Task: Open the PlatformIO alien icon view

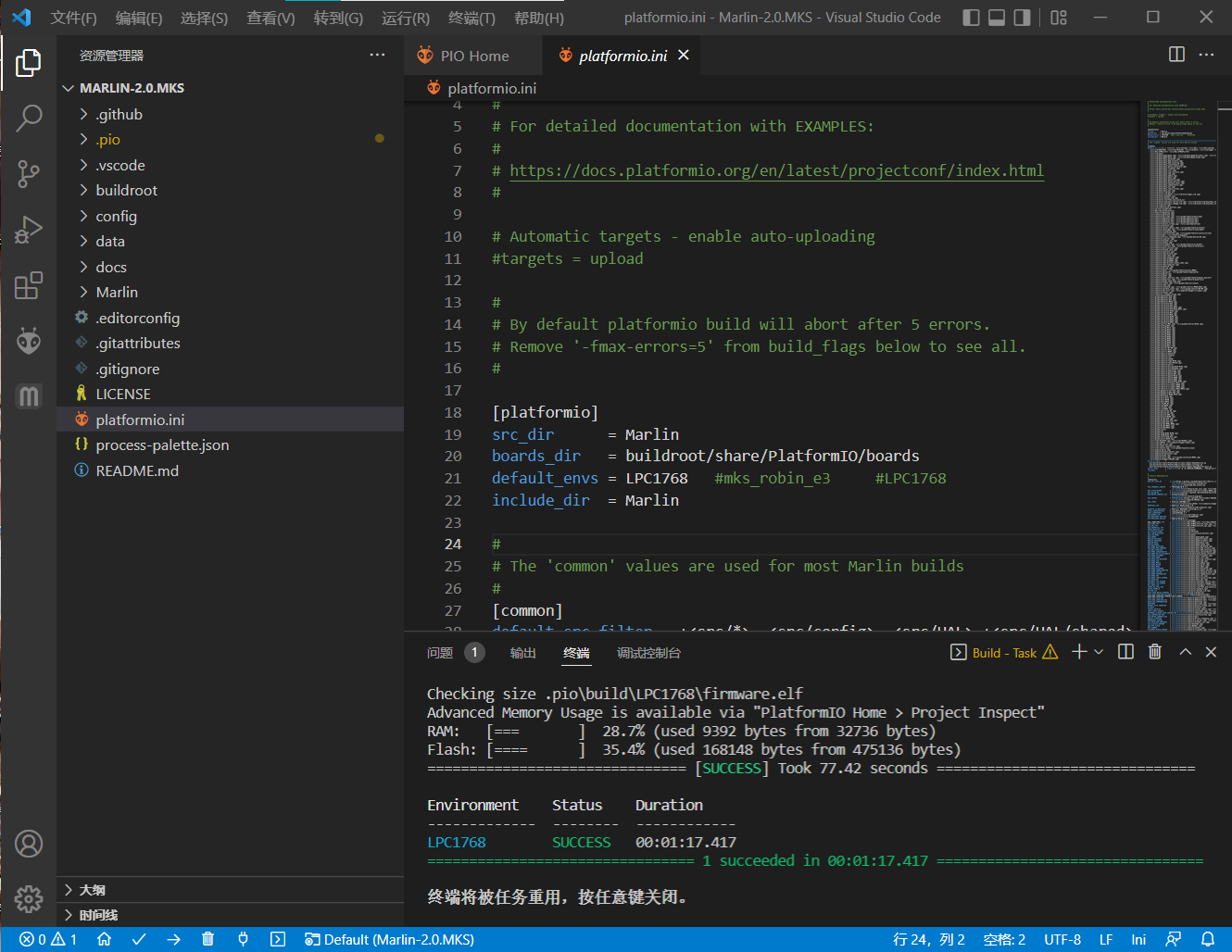Action: (x=29, y=341)
